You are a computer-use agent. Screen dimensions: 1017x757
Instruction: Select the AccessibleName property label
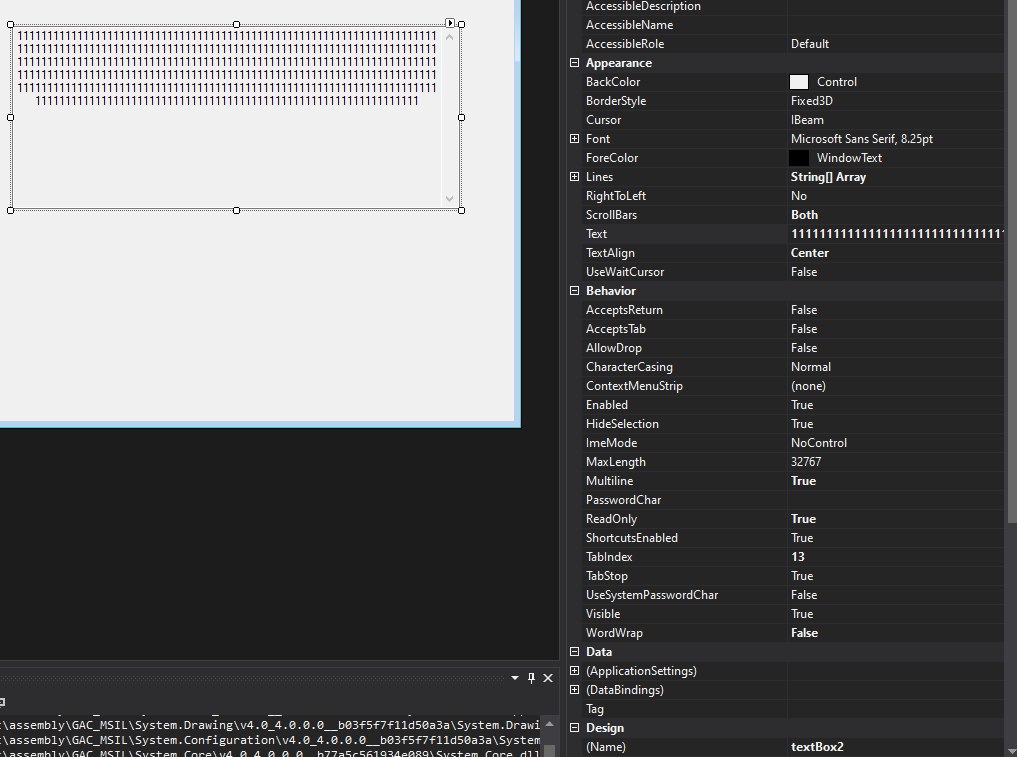click(629, 25)
